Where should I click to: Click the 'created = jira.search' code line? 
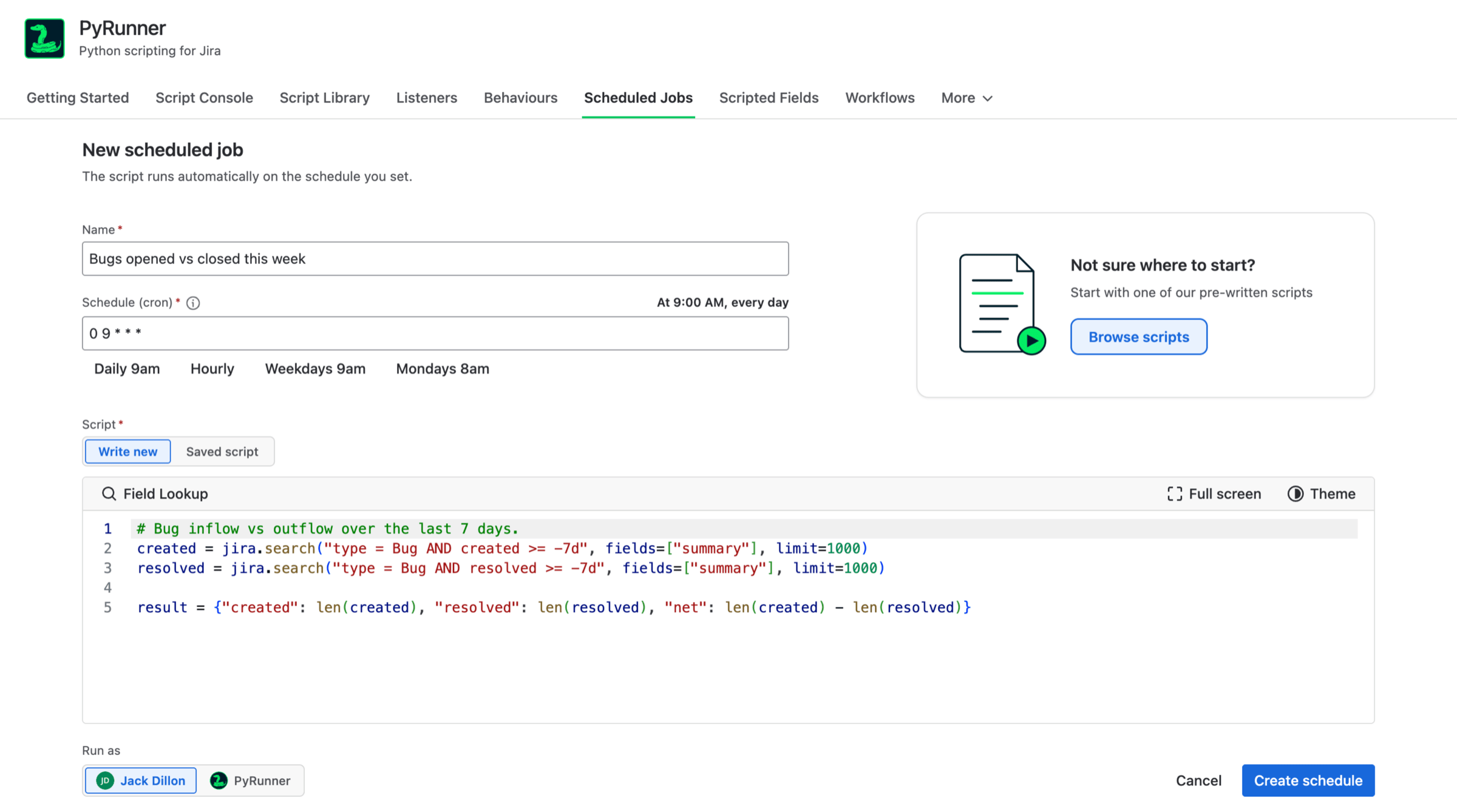(503, 549)
